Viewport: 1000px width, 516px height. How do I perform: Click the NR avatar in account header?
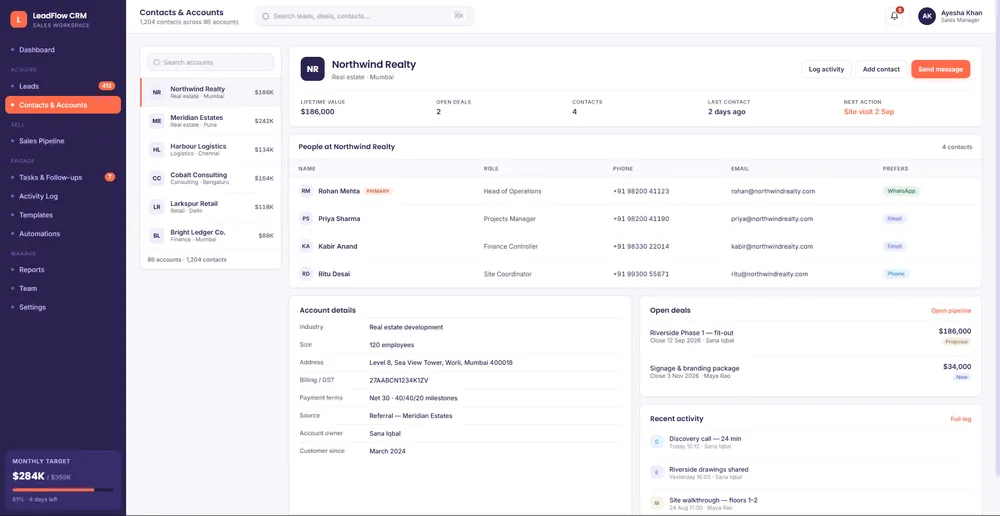click(x=312, y=69)
